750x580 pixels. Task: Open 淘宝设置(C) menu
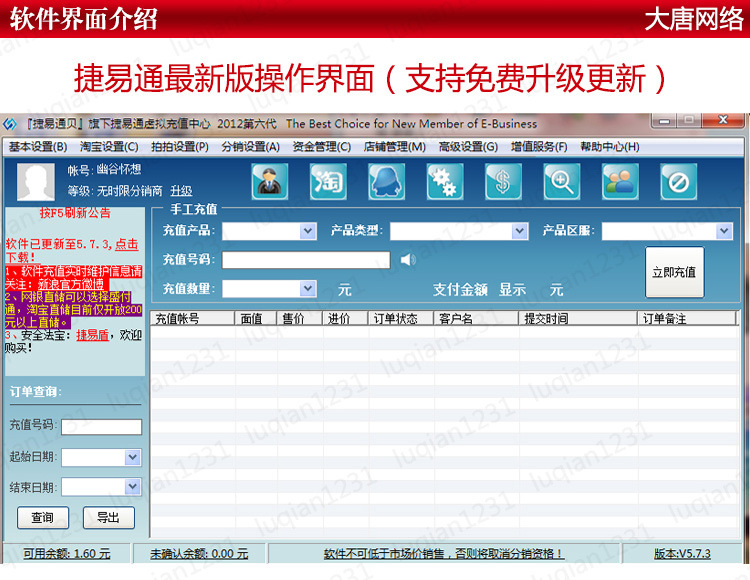[109, 147]
